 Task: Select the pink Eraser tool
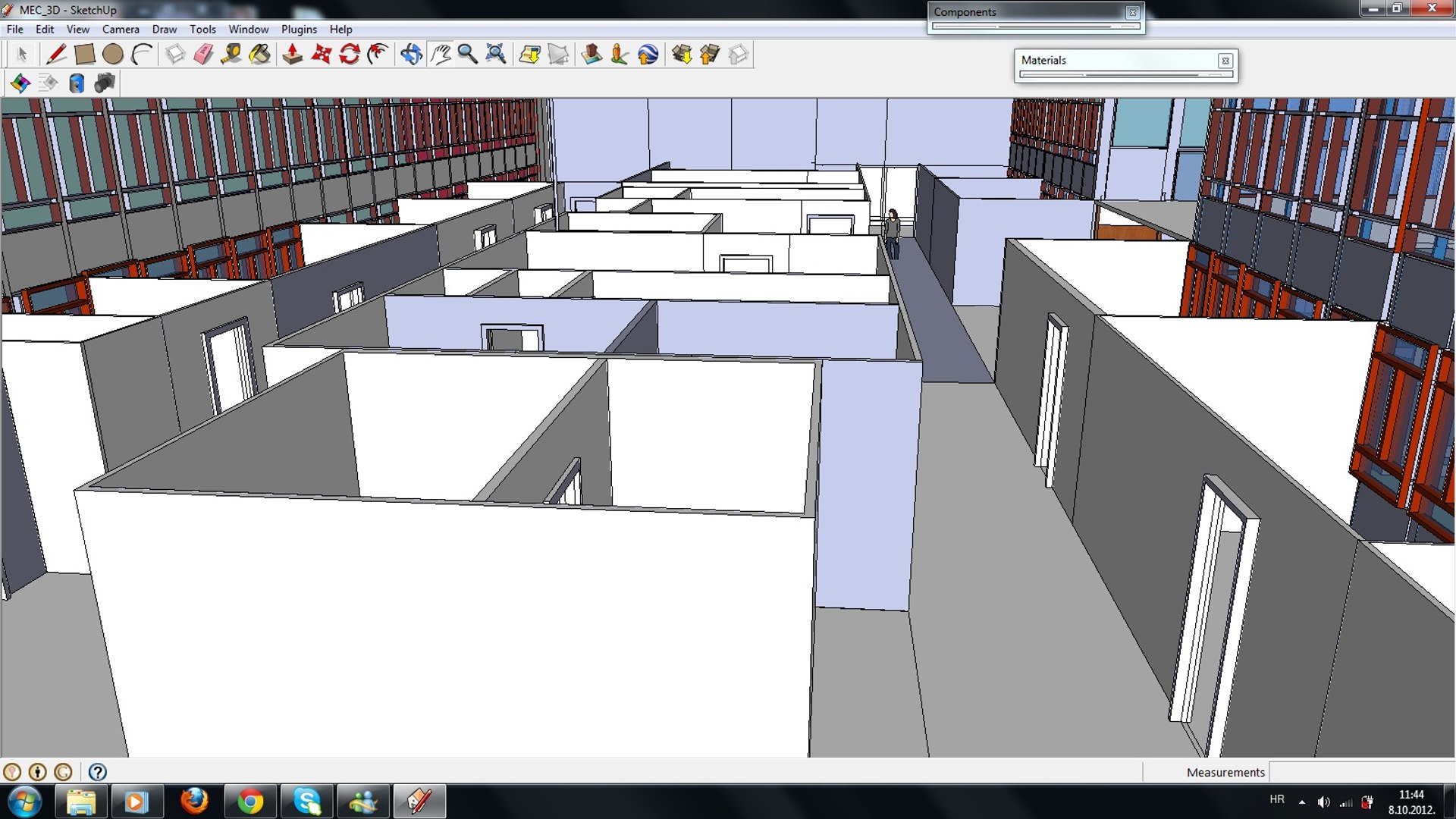pyautogui.click(x=203, y=55)
